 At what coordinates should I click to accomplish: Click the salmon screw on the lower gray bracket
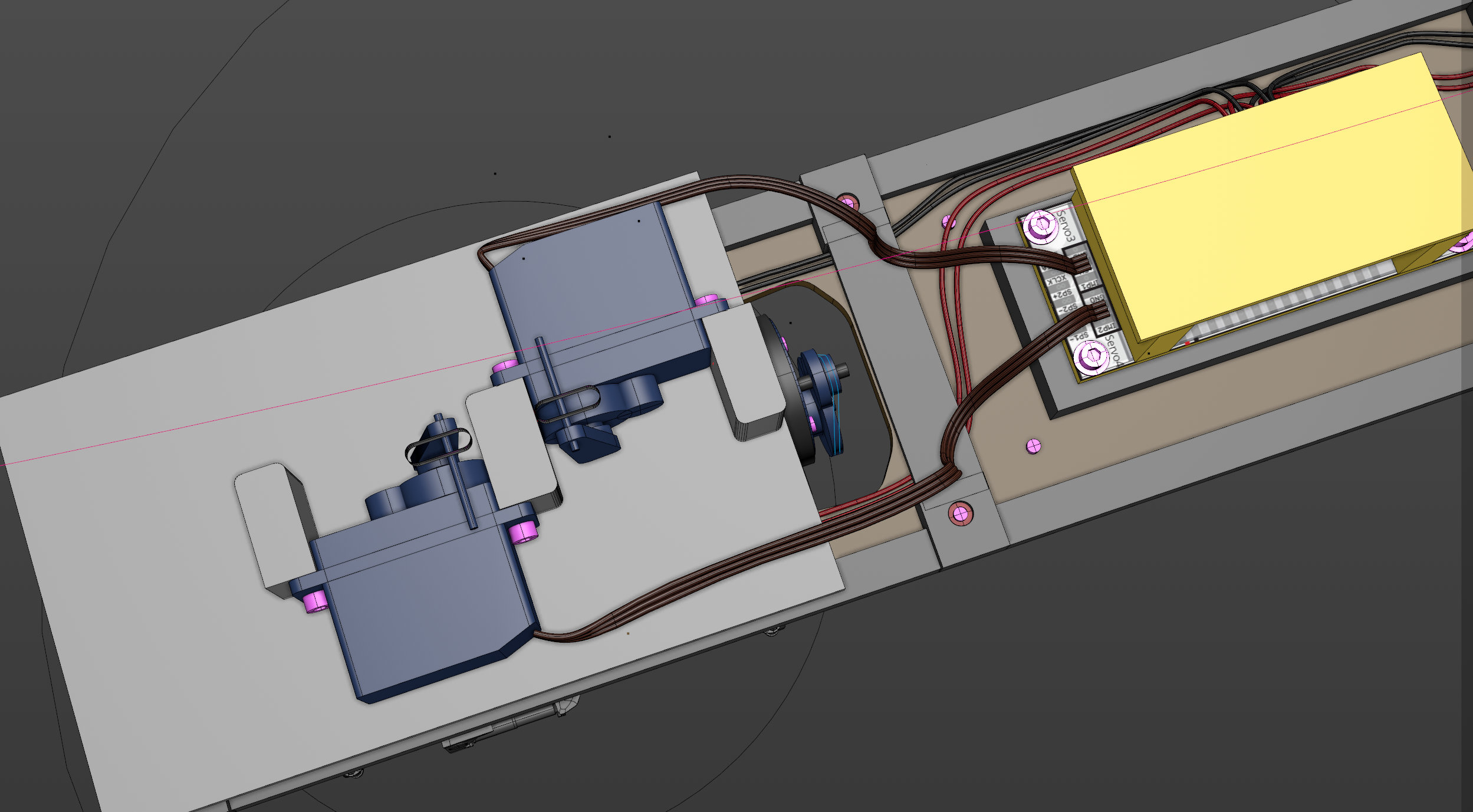point(960,514)
